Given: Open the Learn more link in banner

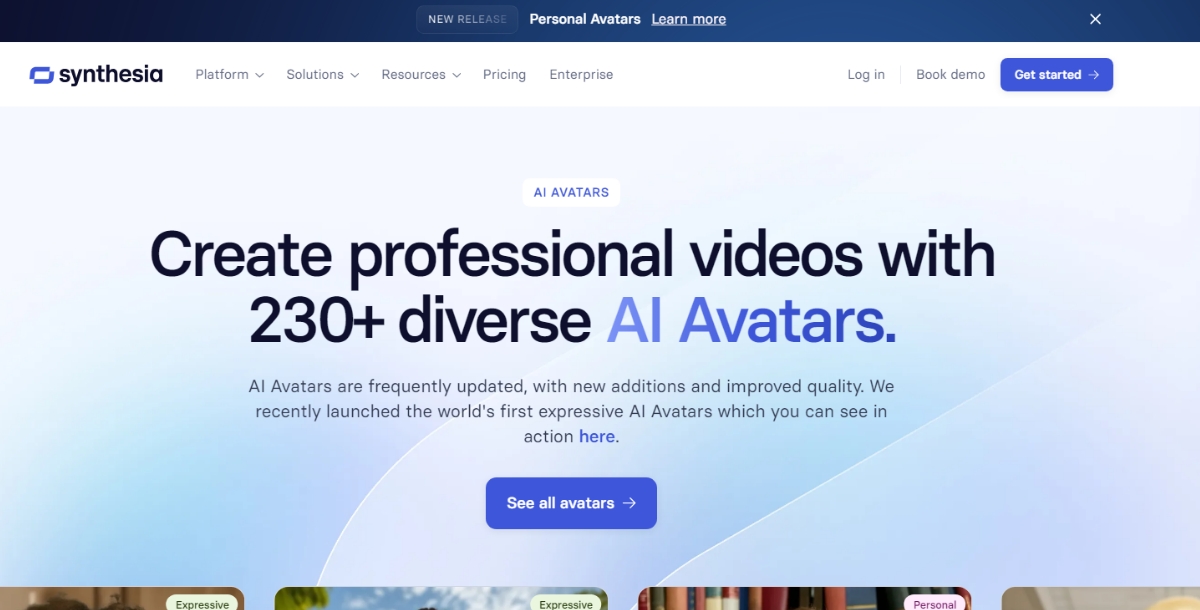Looking at the screenshot, I should click(688, 19).
